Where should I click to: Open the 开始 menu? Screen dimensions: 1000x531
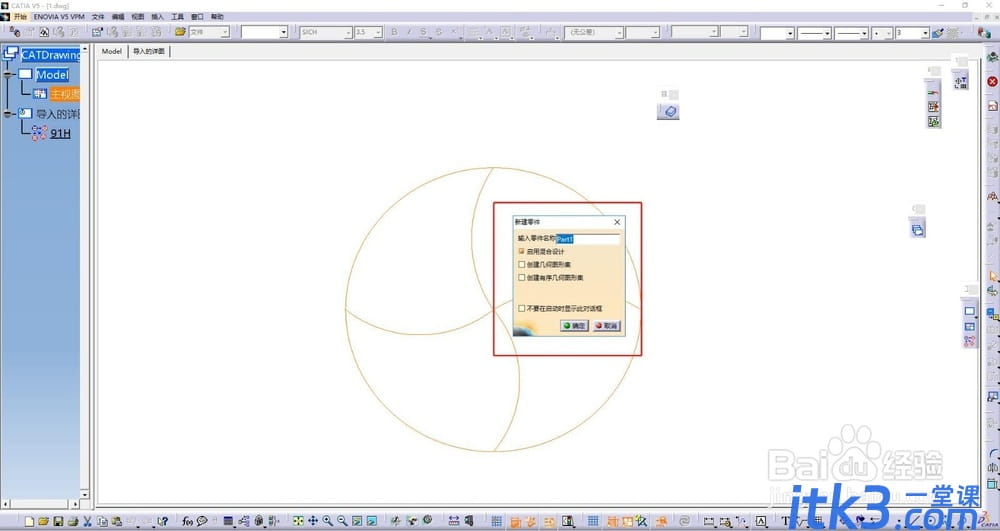[x=20, y=17]
